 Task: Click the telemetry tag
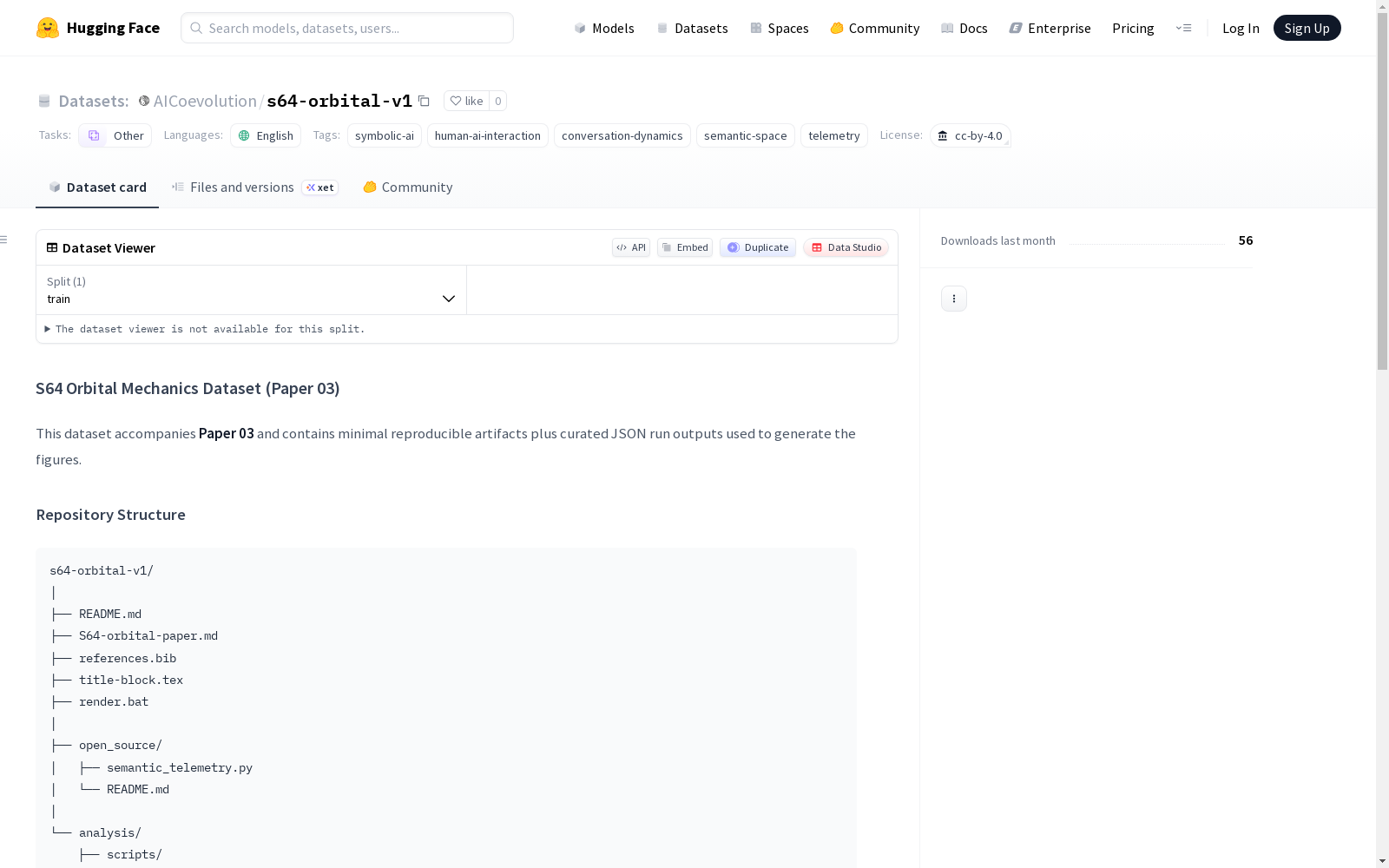point(834,135)
